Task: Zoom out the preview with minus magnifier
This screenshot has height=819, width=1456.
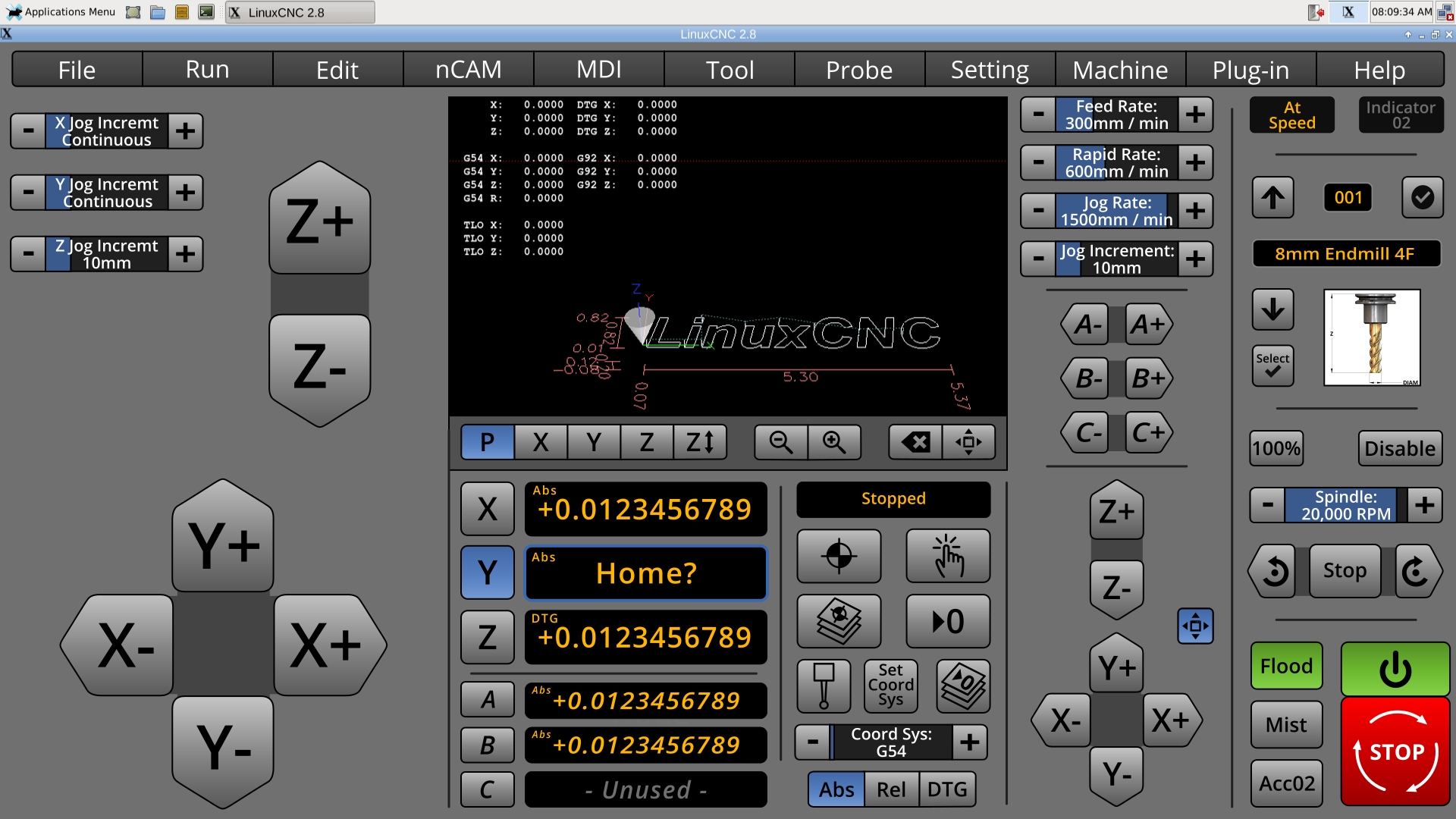Action: [780, 442]
